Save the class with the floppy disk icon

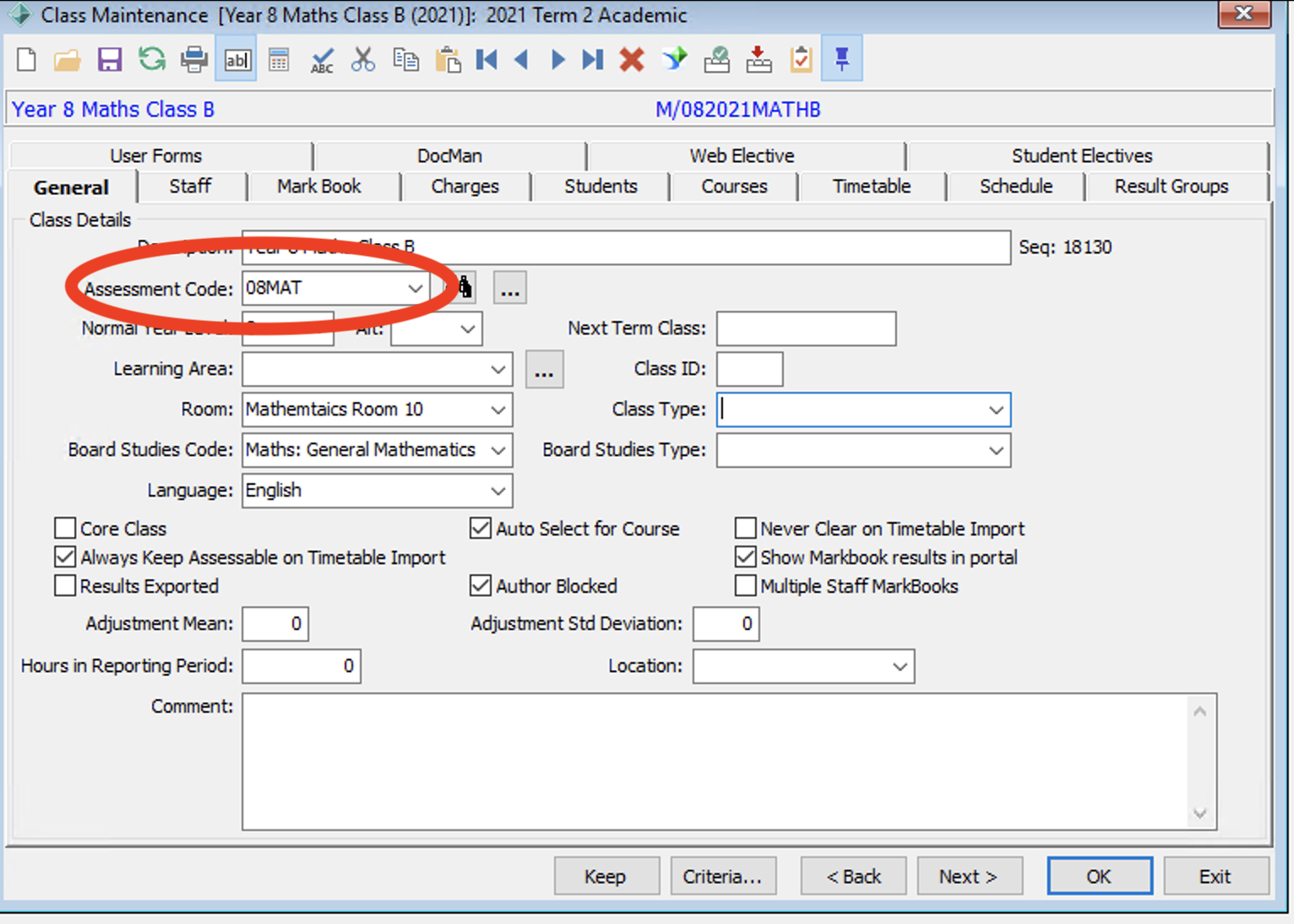point(110,59)
